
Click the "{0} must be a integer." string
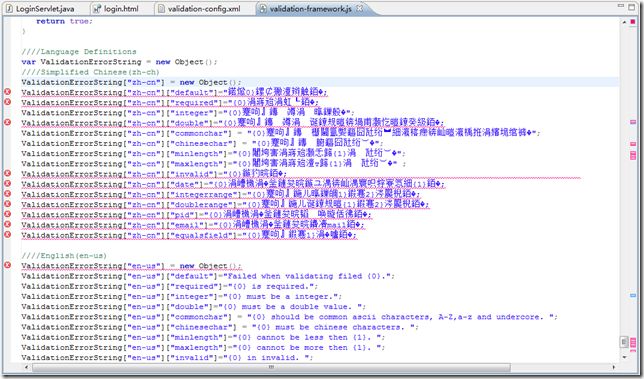click(x=281, y=296)
